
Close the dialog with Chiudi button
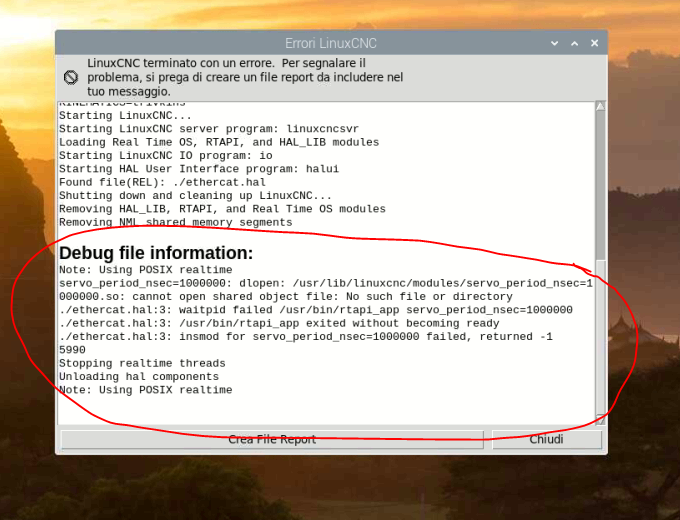(x=546, y=439)
